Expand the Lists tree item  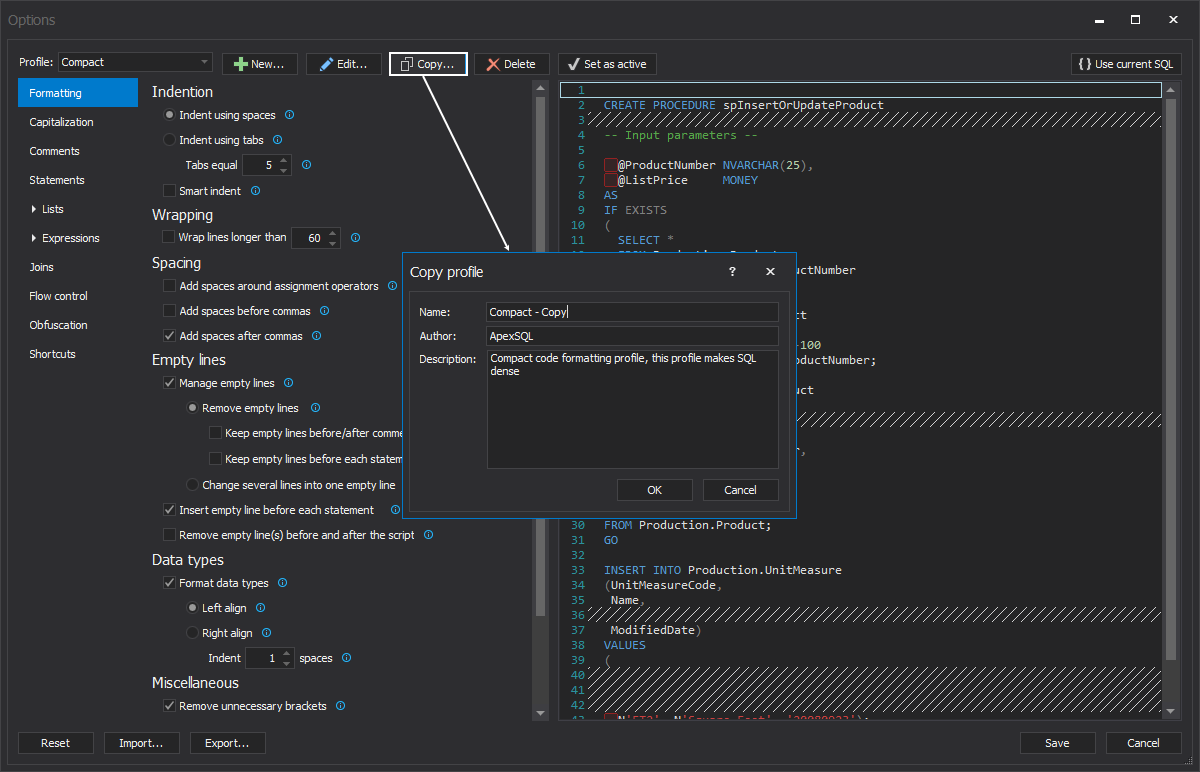34,209
